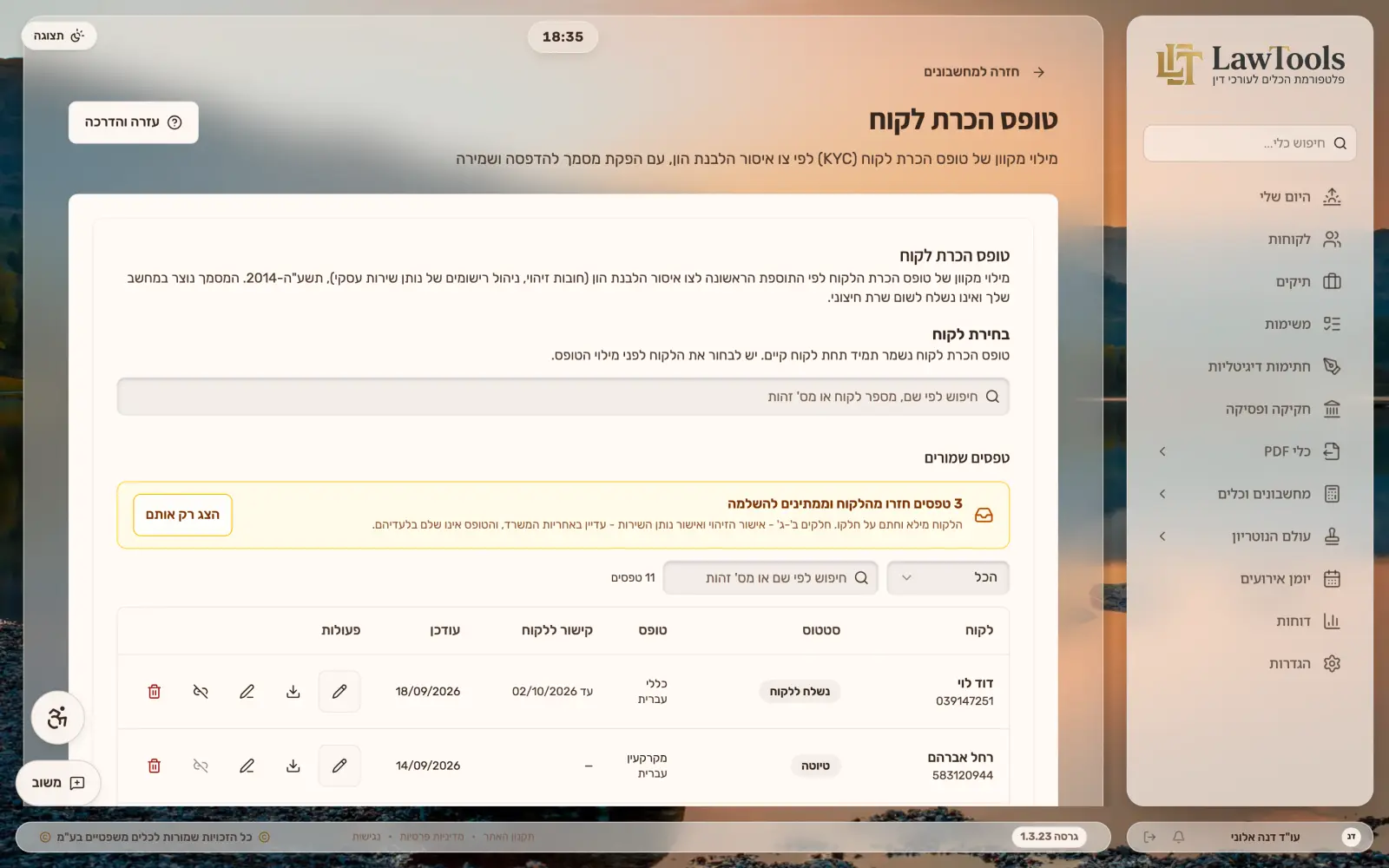
Task: Open תיקים in the sidebar
Action: click(1250, 282)
